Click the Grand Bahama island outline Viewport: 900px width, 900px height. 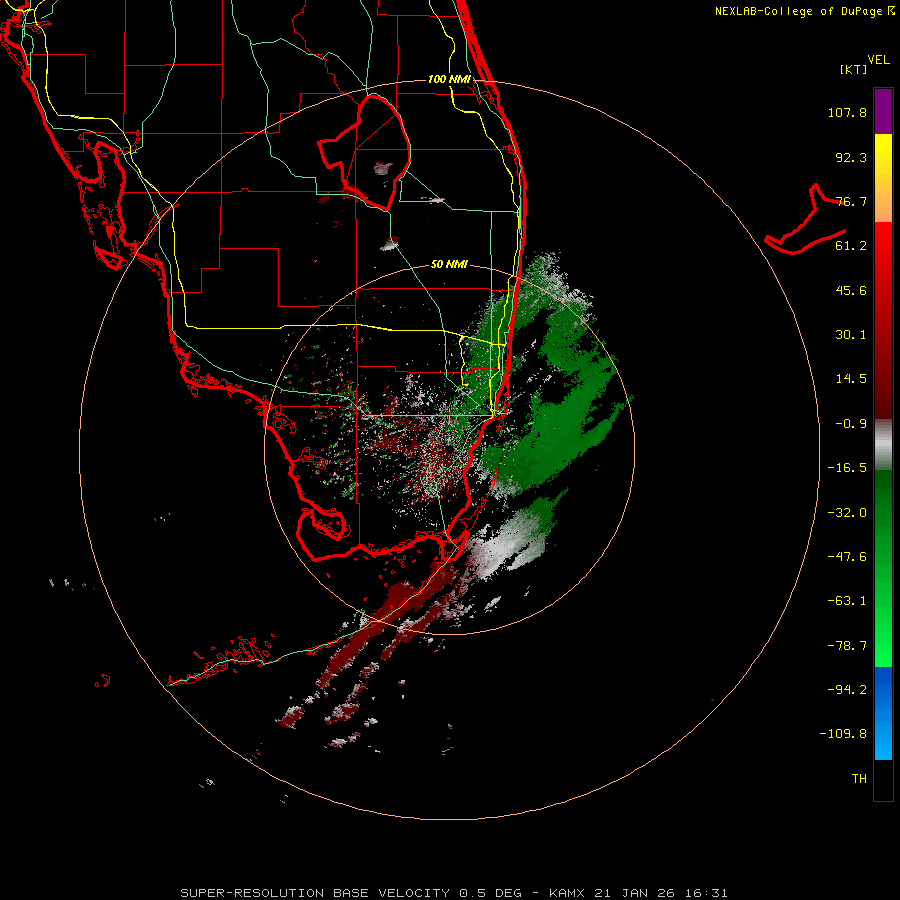[x=805, y=220]
